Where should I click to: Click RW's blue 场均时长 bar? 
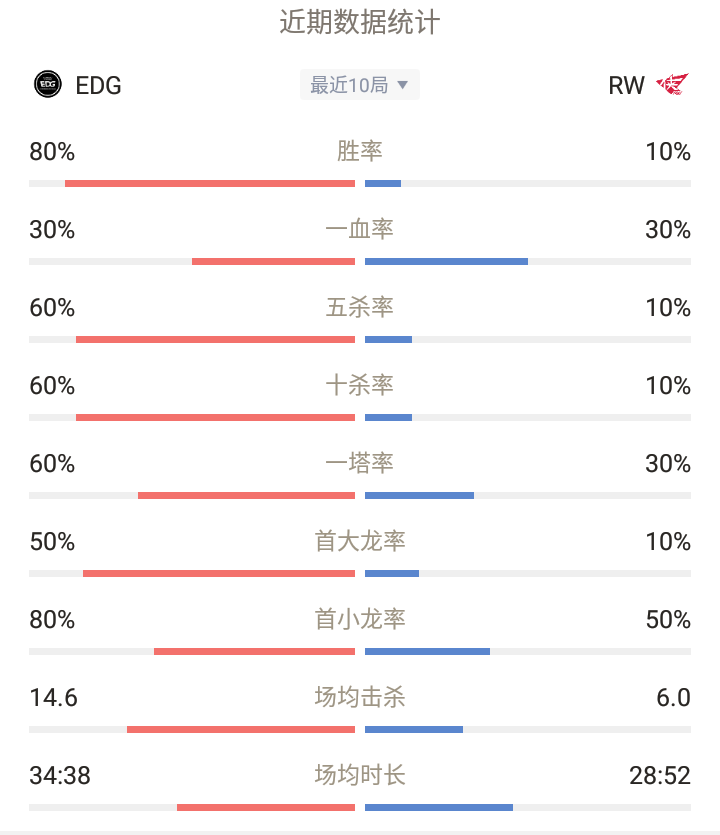coord(439,808)
